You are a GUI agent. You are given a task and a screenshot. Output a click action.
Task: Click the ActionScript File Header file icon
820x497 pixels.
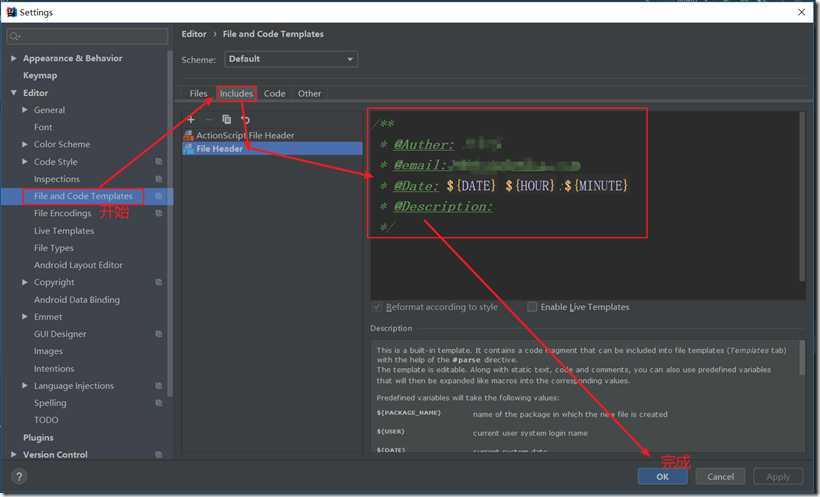188,135
